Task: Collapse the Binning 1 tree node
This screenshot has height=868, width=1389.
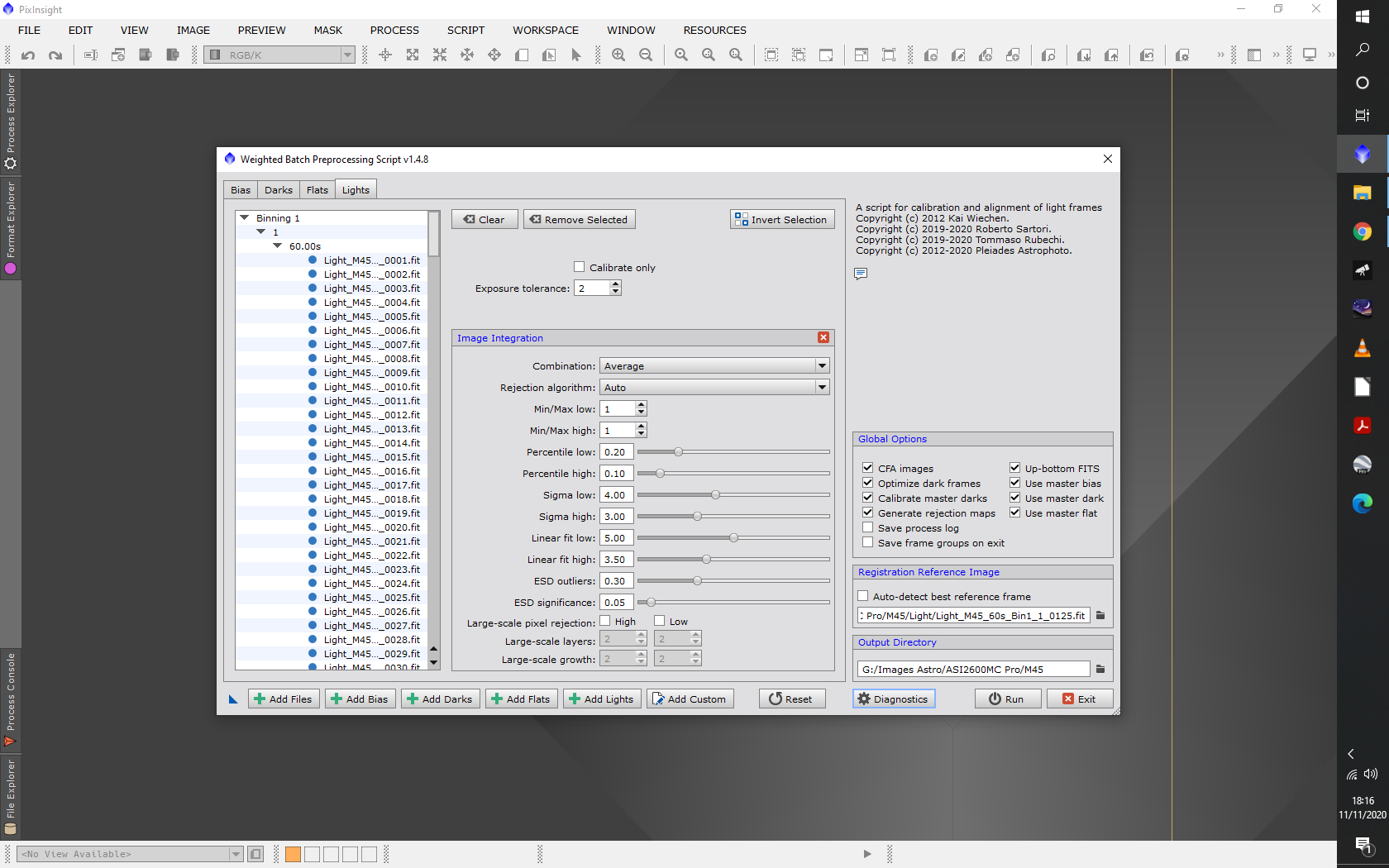Action: point(244,217)
